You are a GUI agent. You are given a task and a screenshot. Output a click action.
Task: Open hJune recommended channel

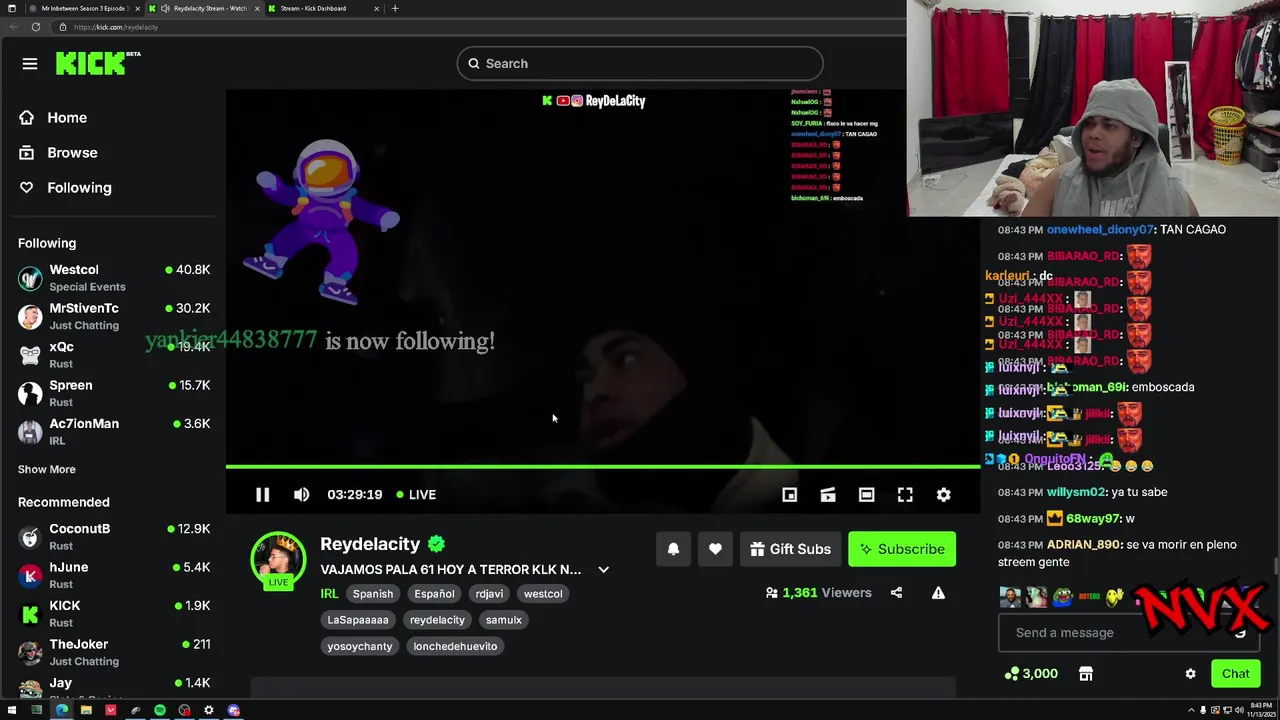coord(114,575)
